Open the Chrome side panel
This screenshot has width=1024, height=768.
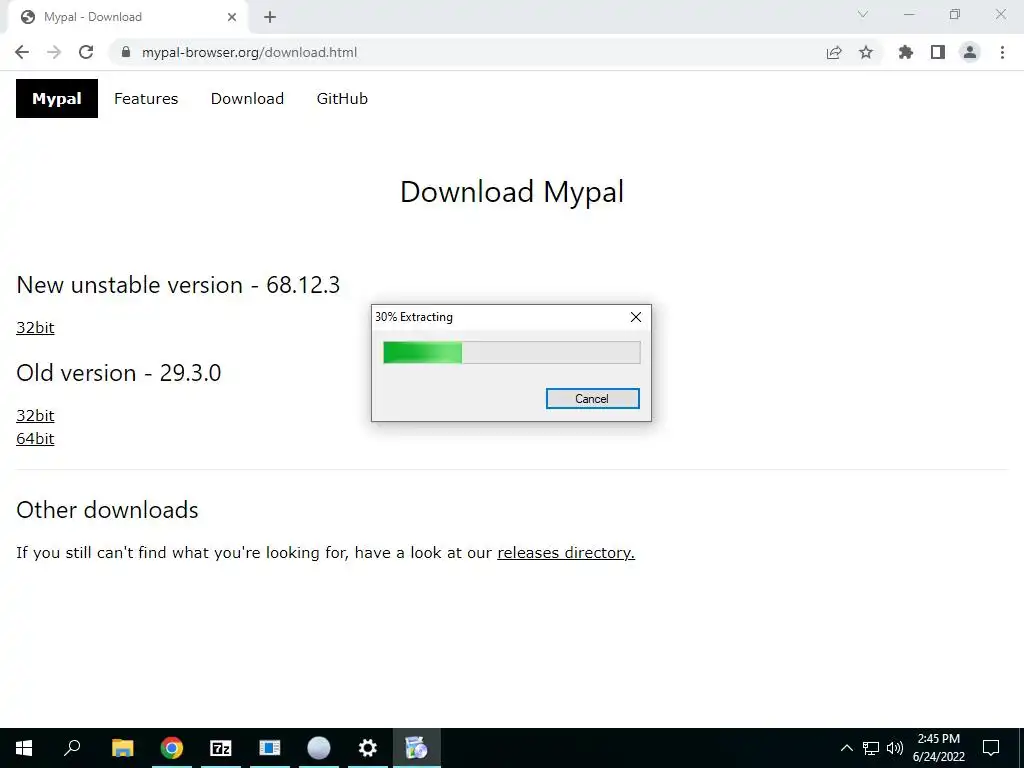938,52
